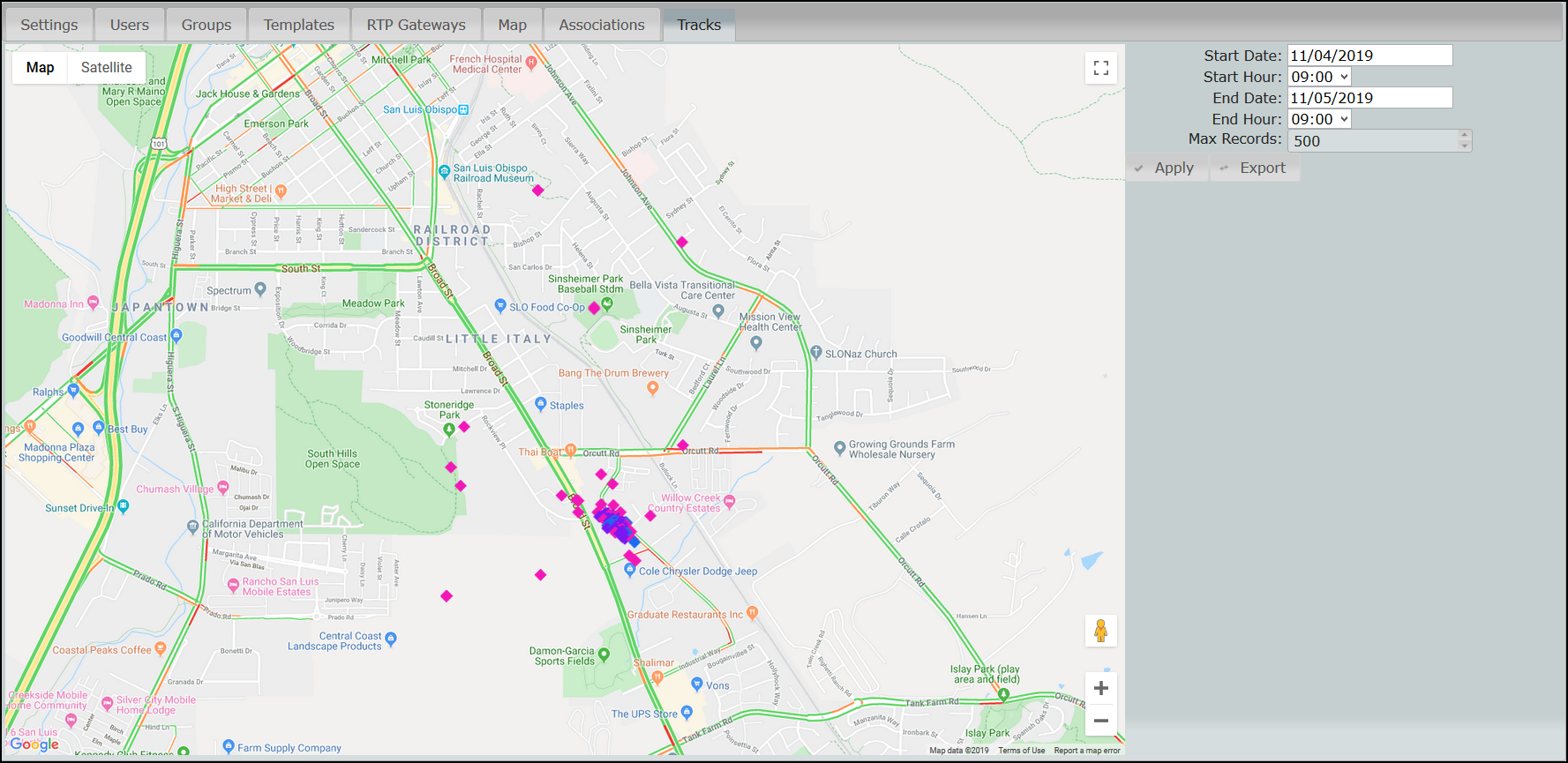Click the Thai Boat restaurant pin
Viewport: 1568px width, 763px height.
[571, 450]
